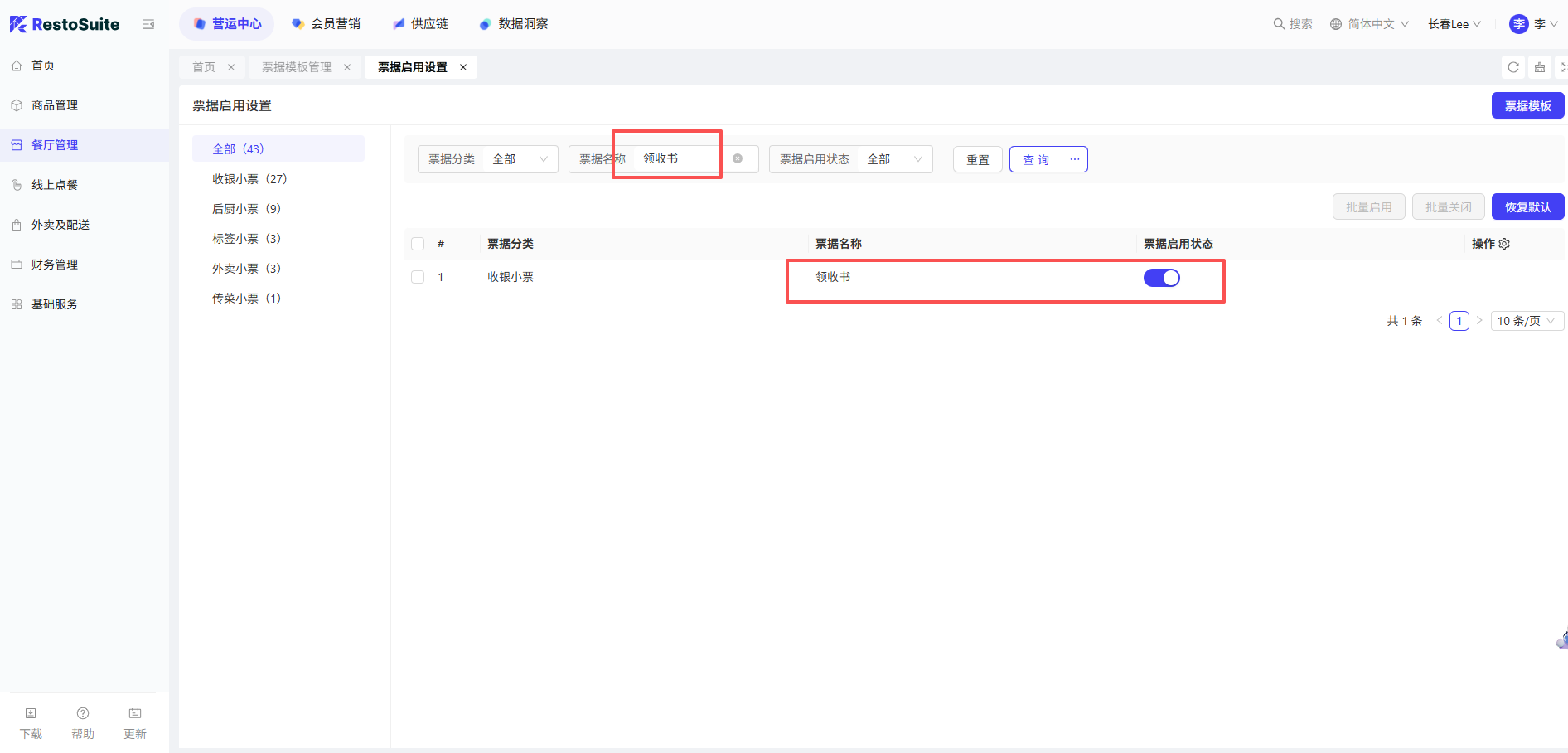Switch to the 票据模板管理 tab
Screen dimensions: 1568x753
[x=296, y=67]
